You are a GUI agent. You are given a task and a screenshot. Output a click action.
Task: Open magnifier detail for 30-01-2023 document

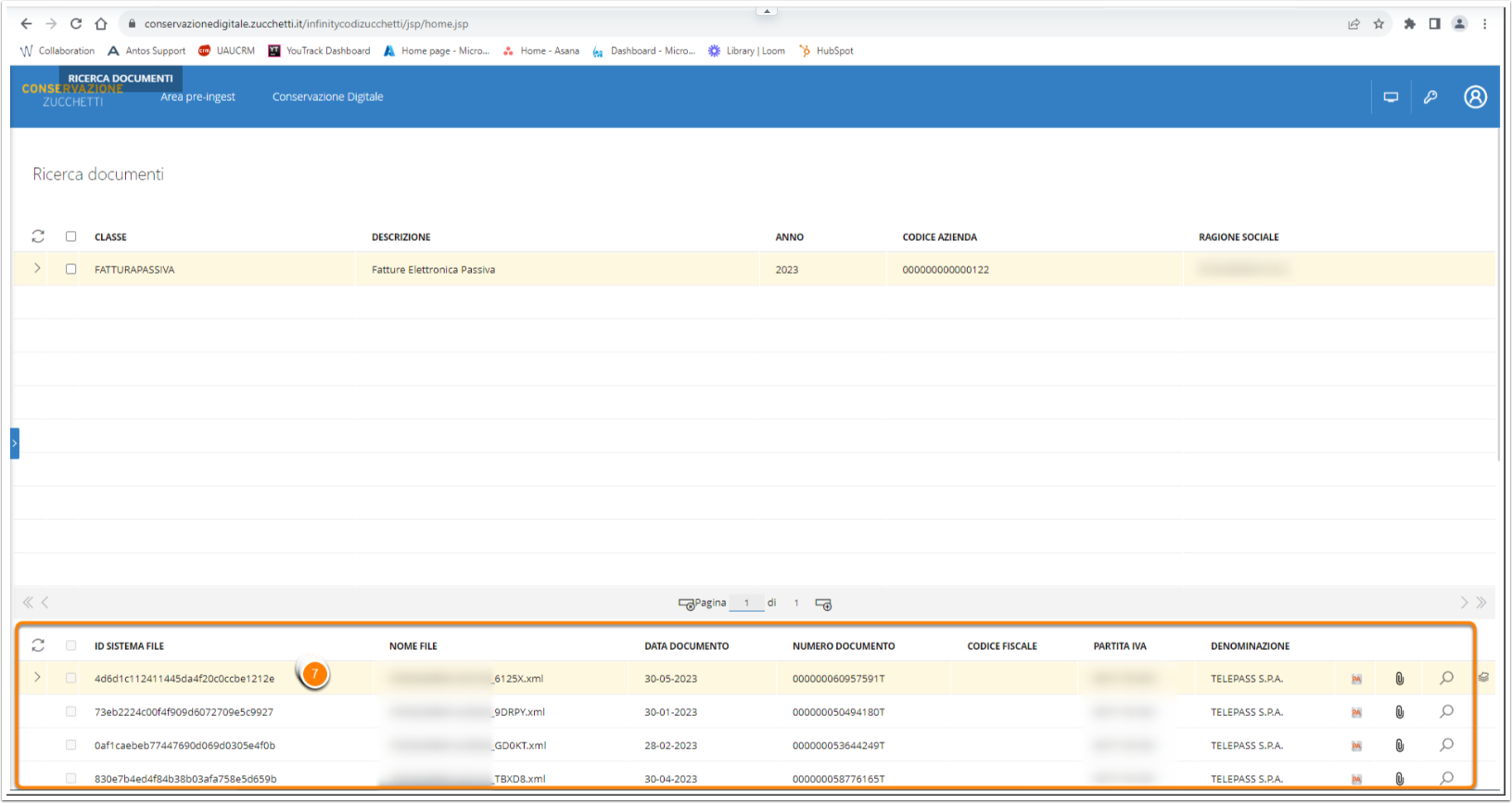tap(1446, 711)
